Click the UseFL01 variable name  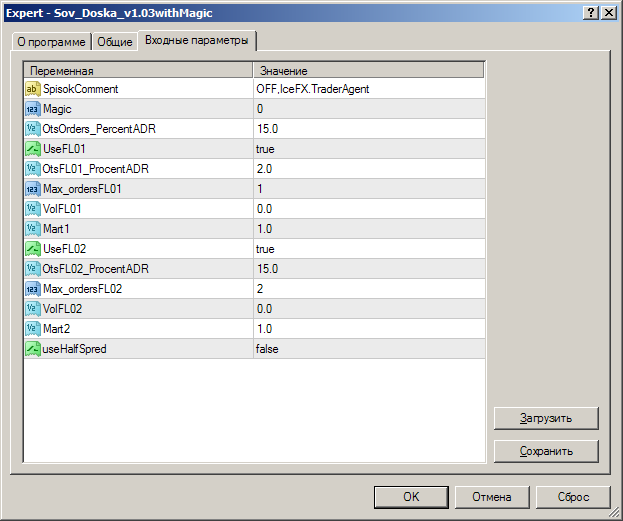point(64,149)
